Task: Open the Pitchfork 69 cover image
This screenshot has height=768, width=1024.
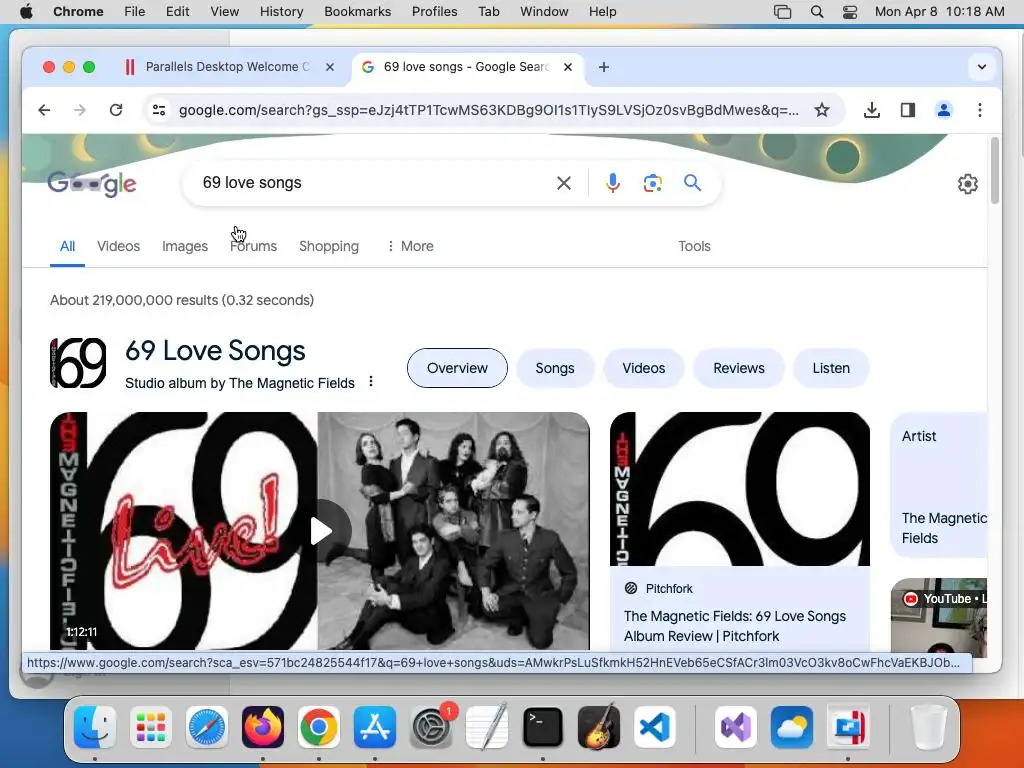Action: click(740, 488)
